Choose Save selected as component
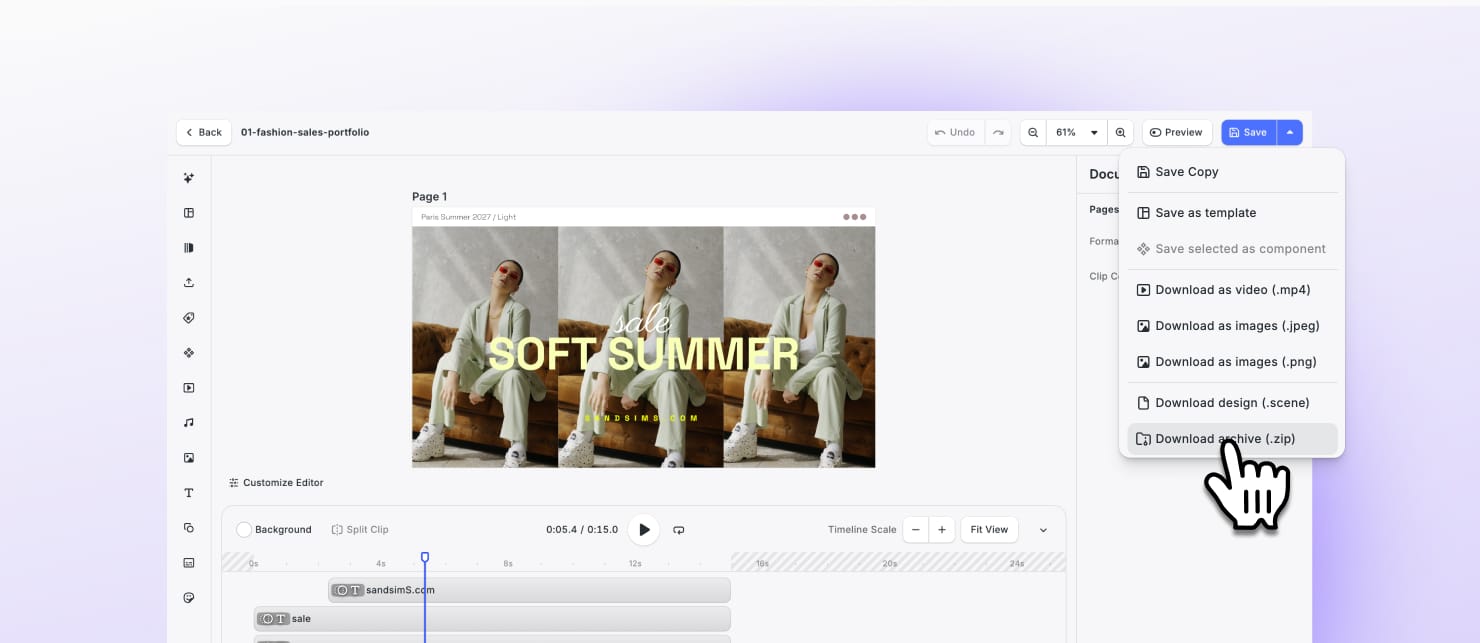1480x643 pixels. [1232, 249]
